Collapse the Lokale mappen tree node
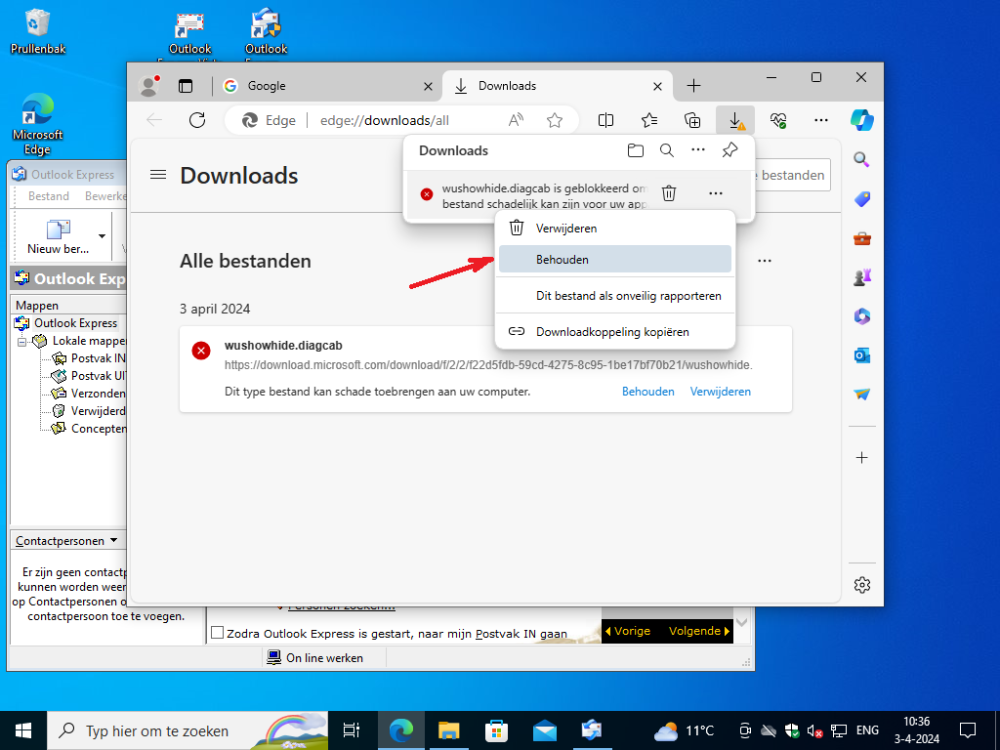 (22, 341)
